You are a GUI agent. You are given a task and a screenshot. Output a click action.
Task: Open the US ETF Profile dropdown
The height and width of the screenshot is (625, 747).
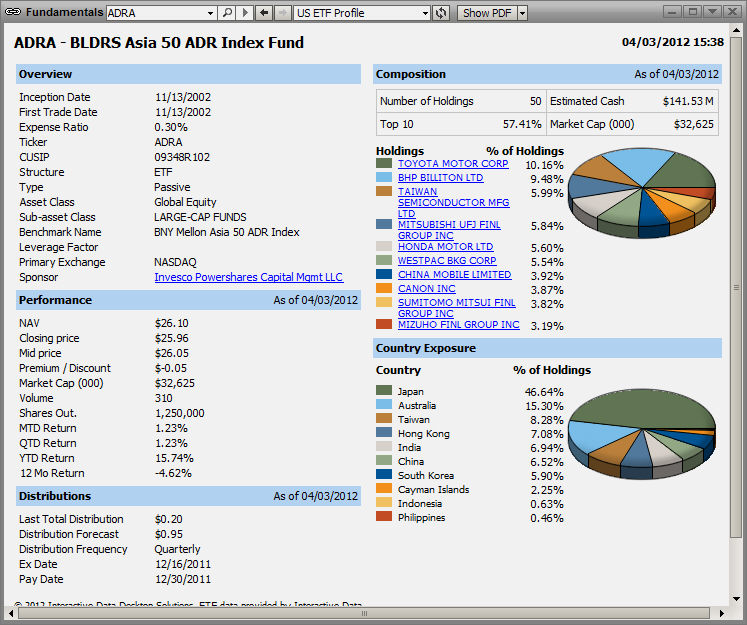click(x=425, y=13)
